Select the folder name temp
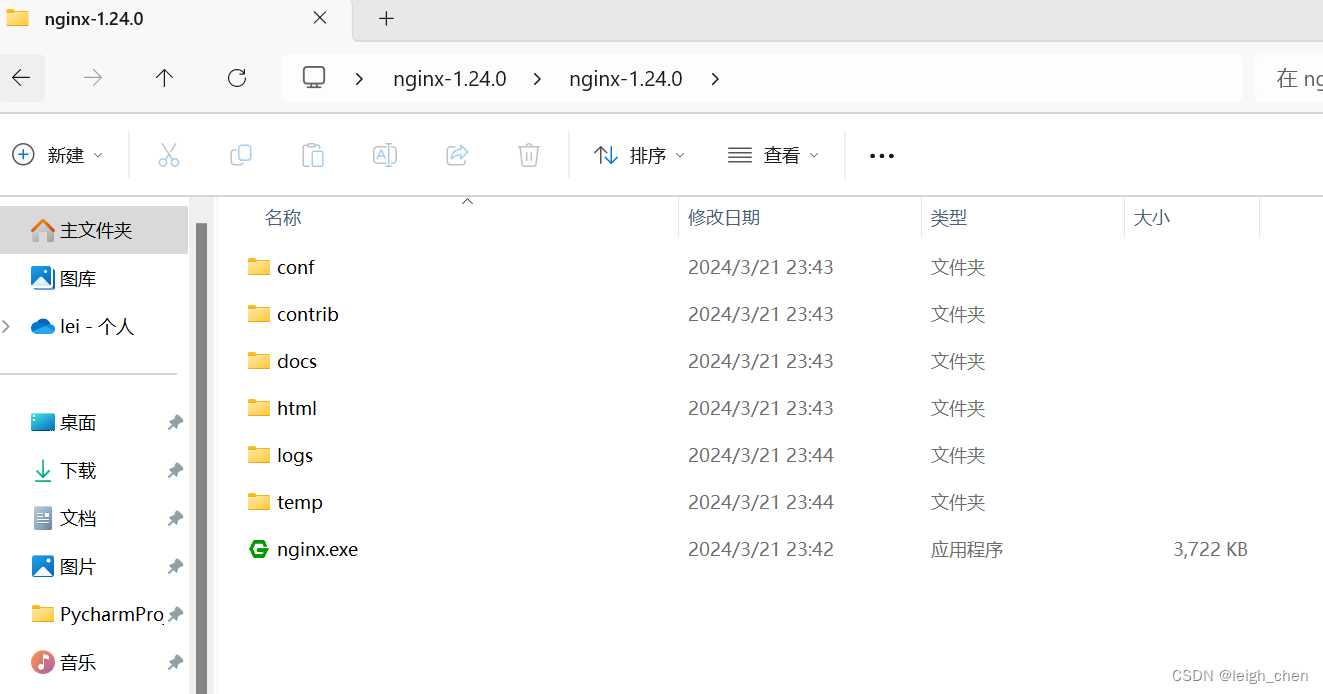Screen dimensions: 1323x694 coord(300,502)
